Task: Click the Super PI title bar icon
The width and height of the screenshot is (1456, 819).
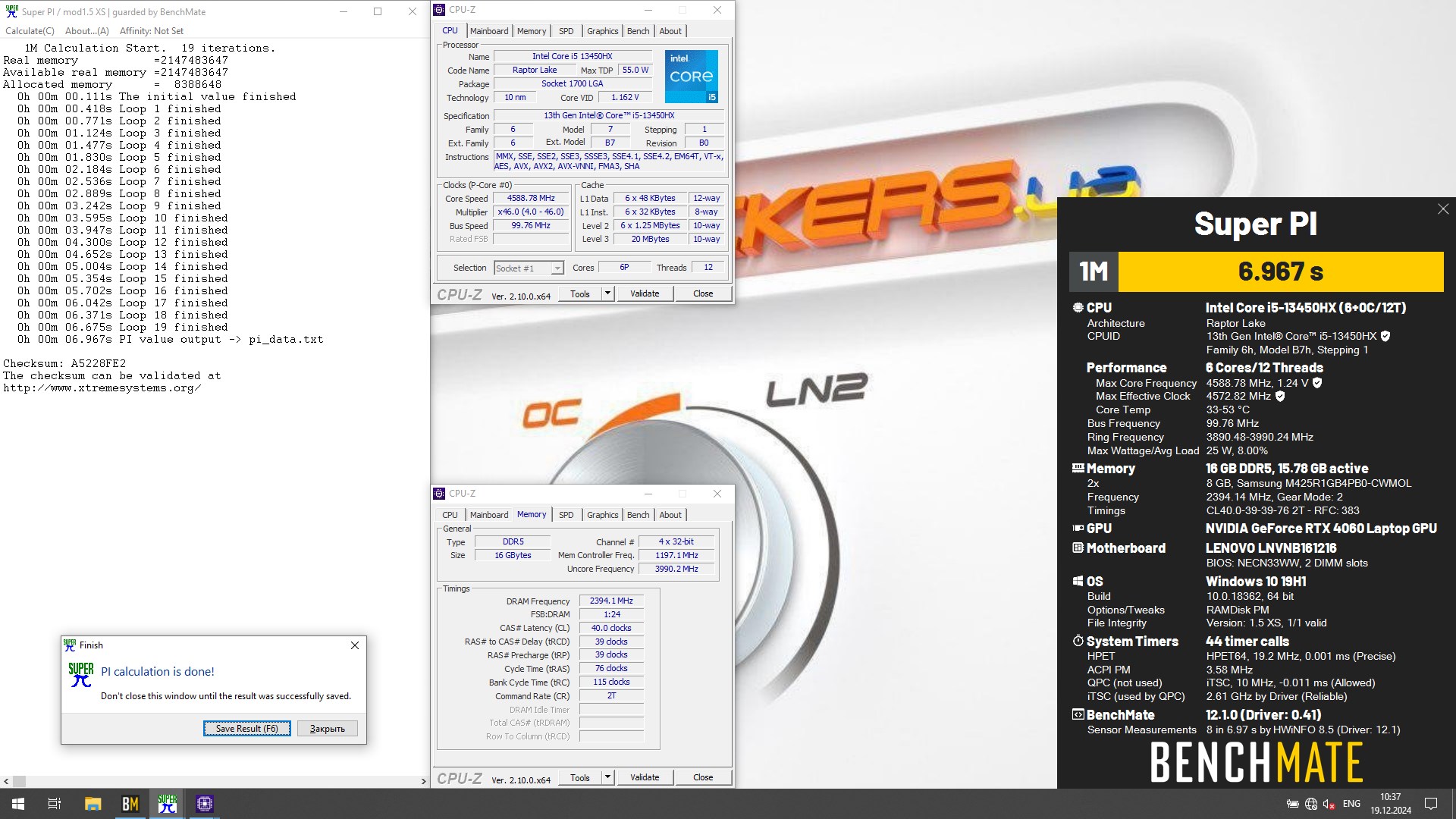Action: point(11,11)
